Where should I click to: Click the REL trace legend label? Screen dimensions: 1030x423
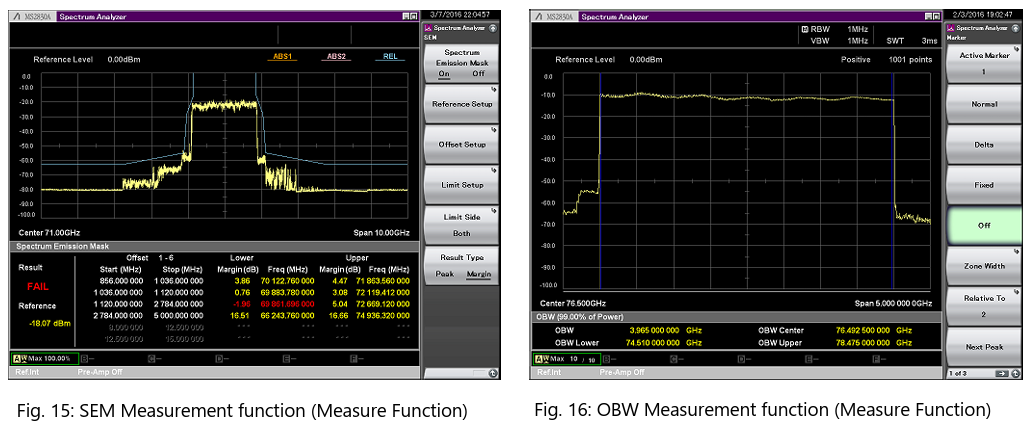391,57
